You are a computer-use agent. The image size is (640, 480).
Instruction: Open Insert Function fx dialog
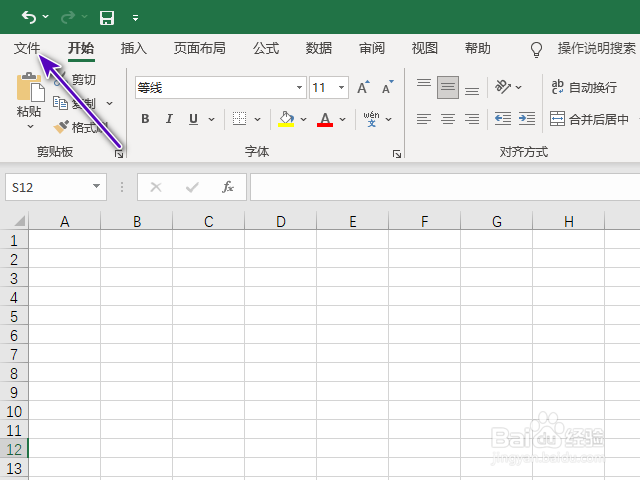(228, 187)
